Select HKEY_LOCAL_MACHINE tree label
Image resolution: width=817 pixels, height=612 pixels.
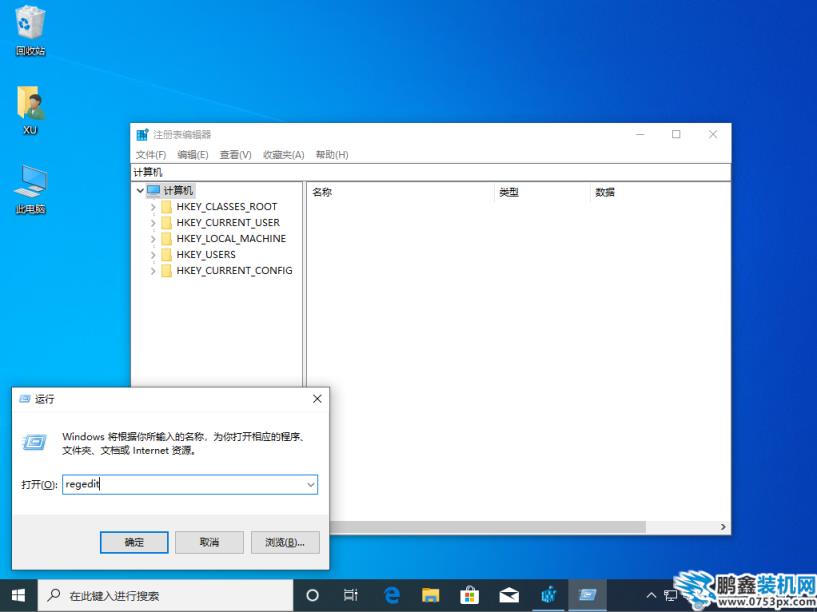(231, 239)
